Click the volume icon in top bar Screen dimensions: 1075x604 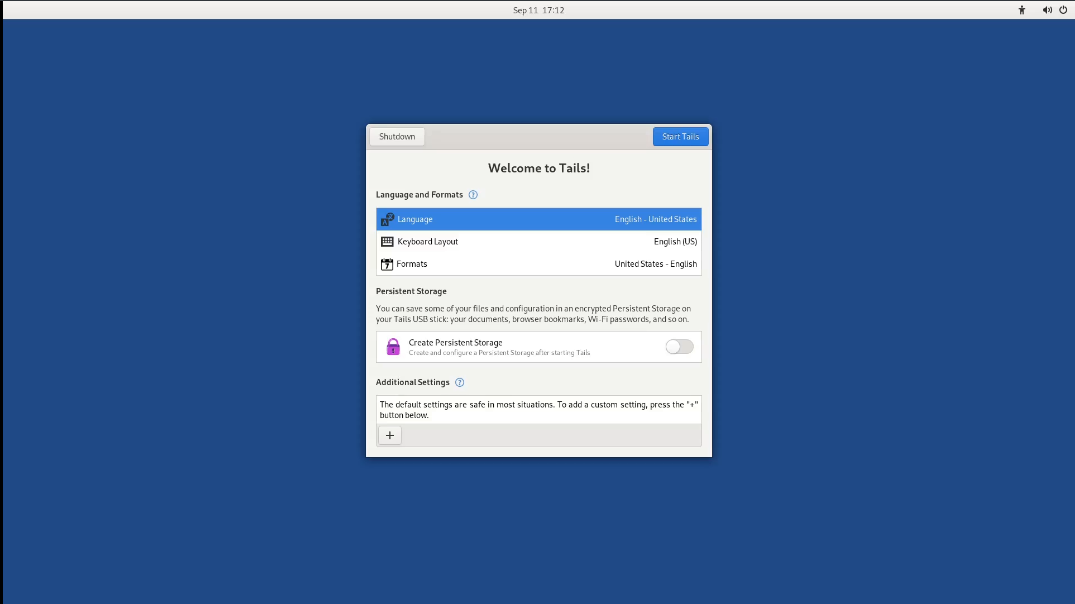(x=1047, y=10)
